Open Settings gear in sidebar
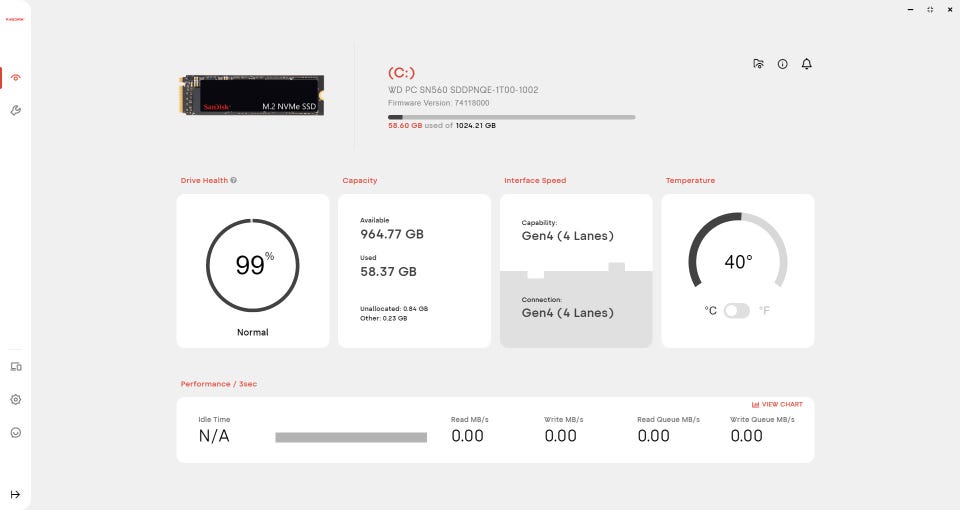960x510 pixels. [x=16, y=400]
